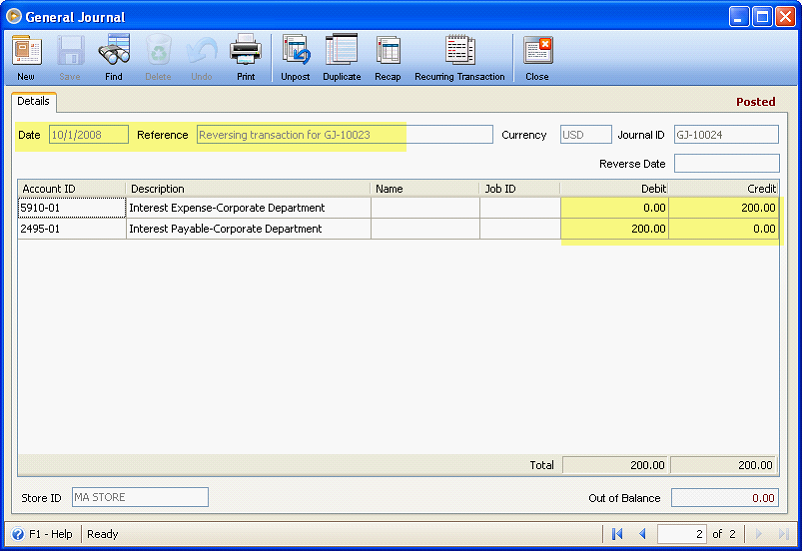Click the Out of Balance field
803x552 pixels.
coord(725,498)
